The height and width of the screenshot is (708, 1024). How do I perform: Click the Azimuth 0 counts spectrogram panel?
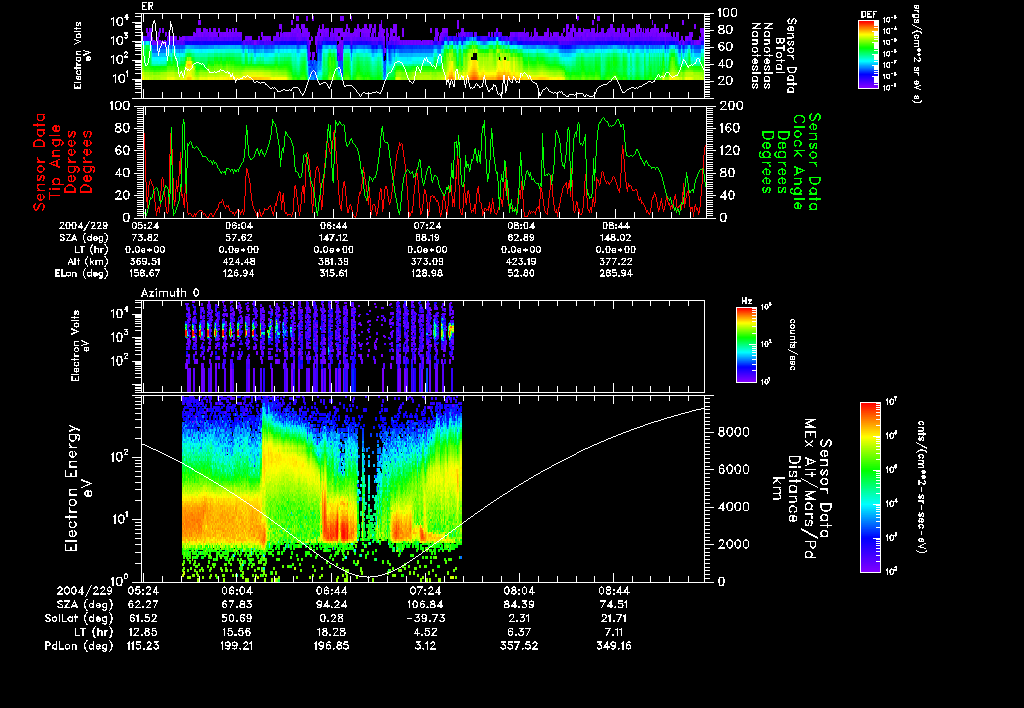click(x=424, y=346)
